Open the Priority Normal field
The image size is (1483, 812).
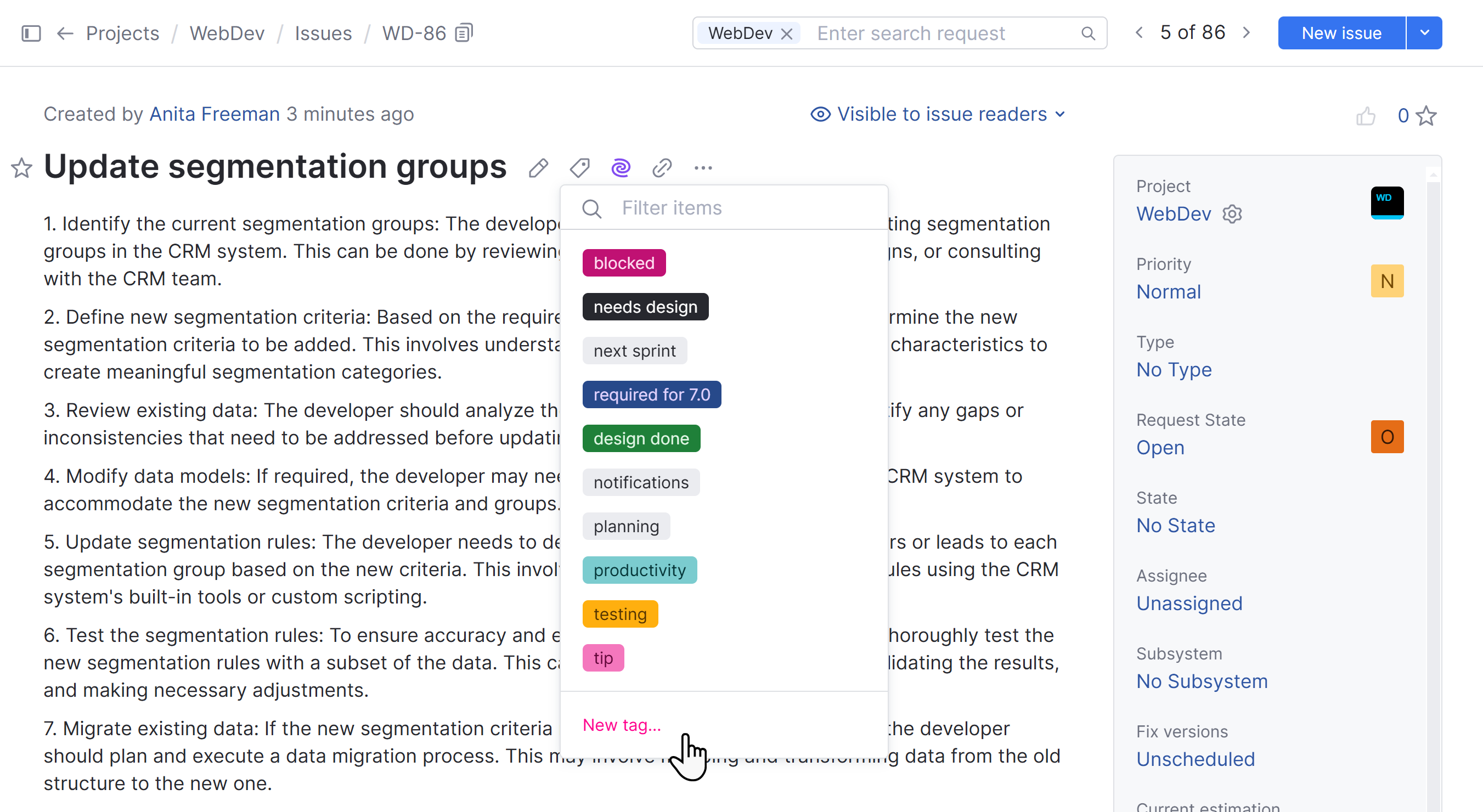1169,291
